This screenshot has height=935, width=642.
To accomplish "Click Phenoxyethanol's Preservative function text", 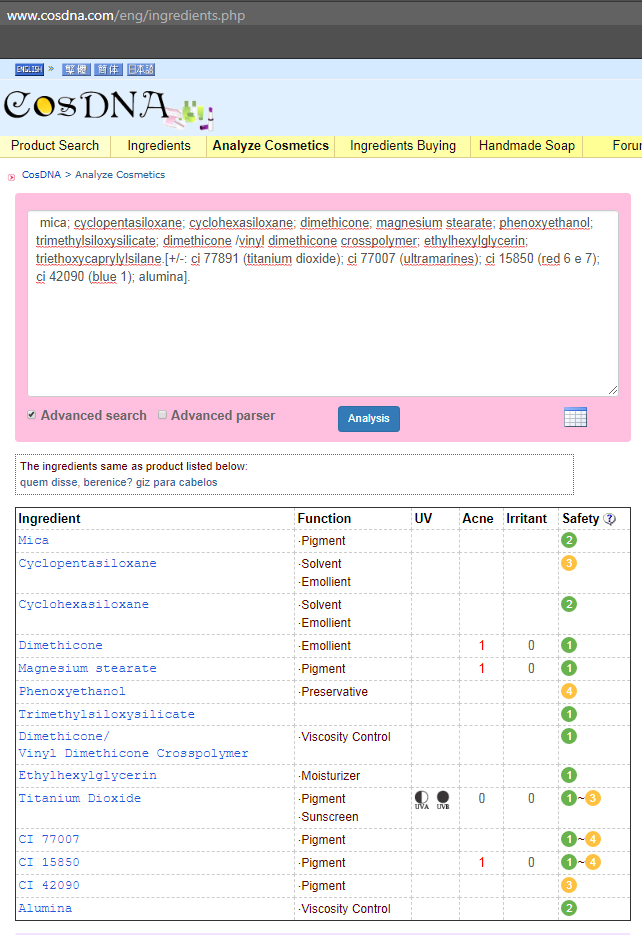I will 334,692.
